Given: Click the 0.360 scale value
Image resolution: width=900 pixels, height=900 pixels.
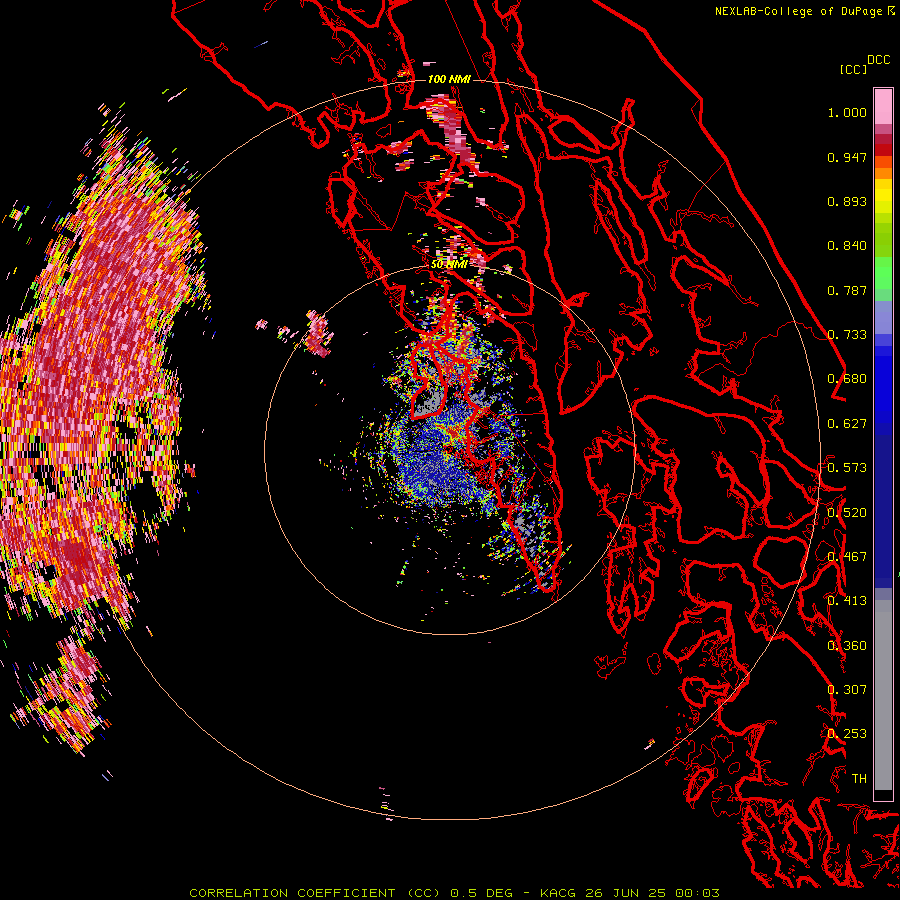Looking at the screenshot, I should coord(847,646).
